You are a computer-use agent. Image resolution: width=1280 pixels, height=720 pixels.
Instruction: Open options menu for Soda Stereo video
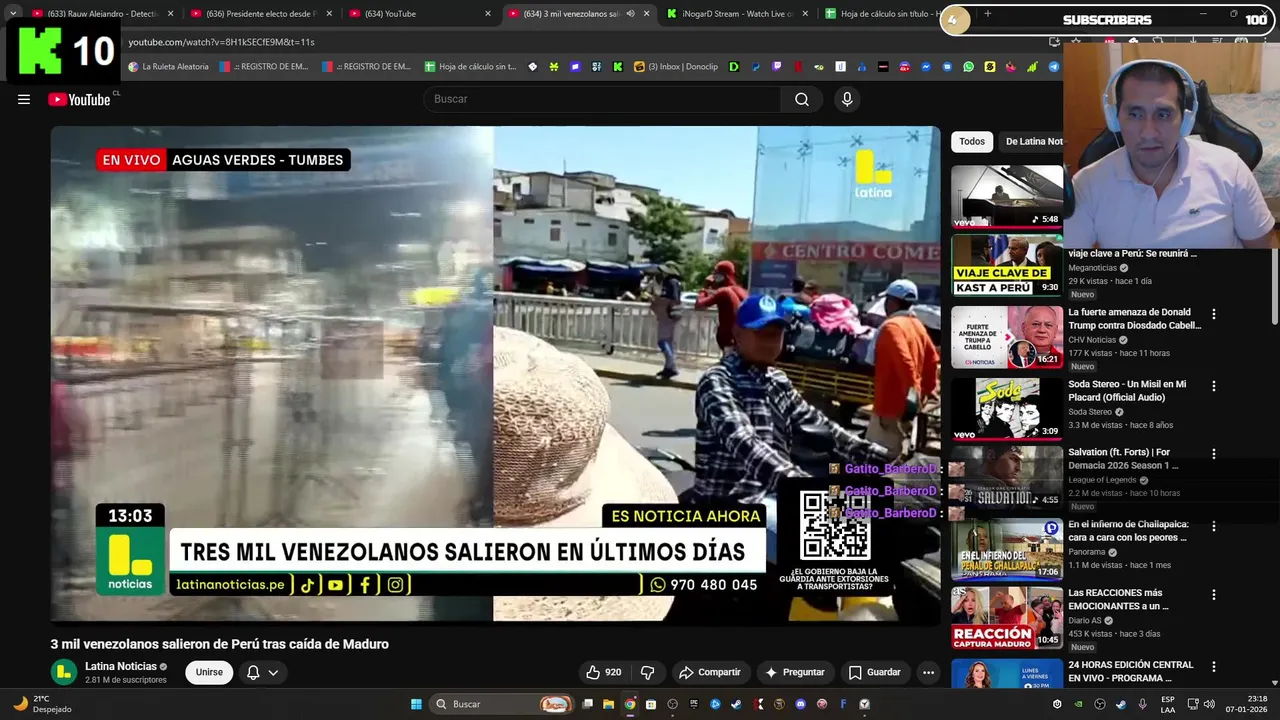(1214, 386)
